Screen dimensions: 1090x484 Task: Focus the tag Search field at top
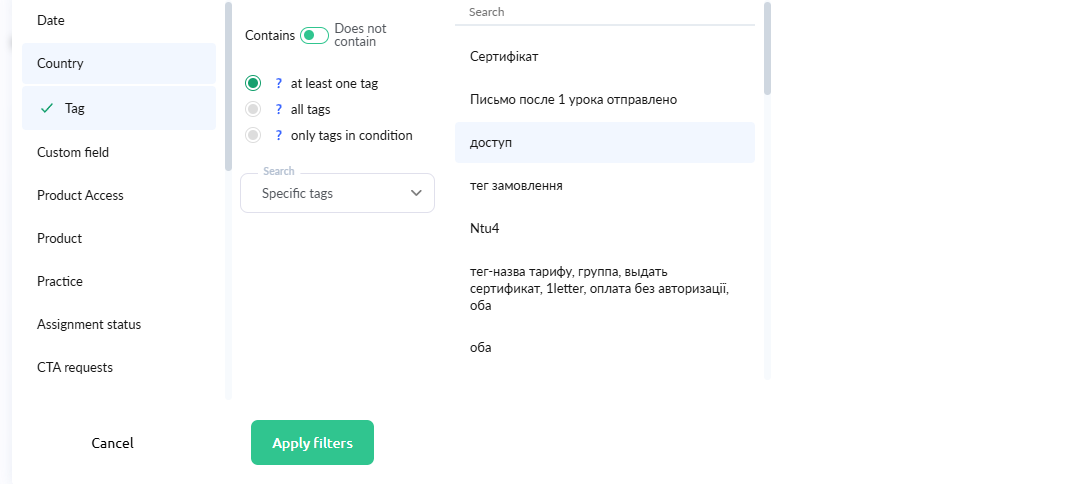(x=605, y=13)
